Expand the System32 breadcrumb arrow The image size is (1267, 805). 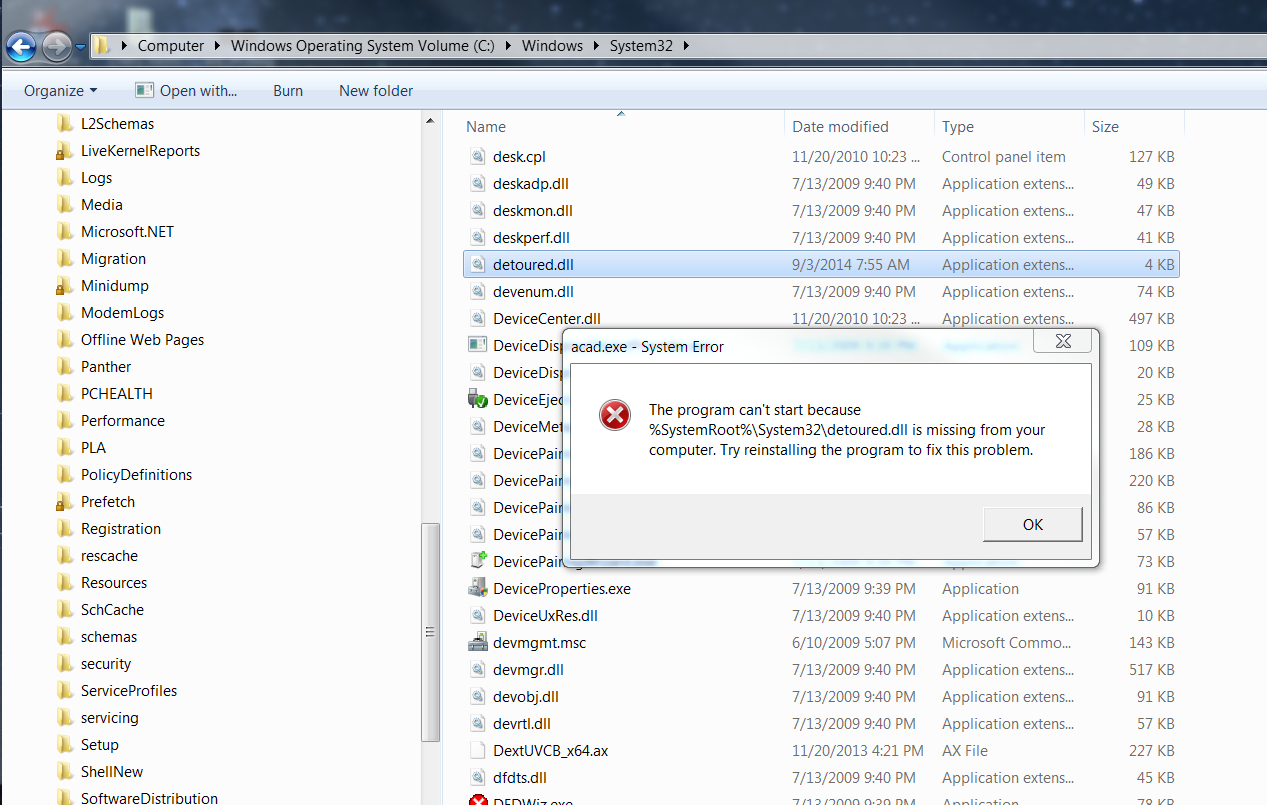click(x=684, y=45)
